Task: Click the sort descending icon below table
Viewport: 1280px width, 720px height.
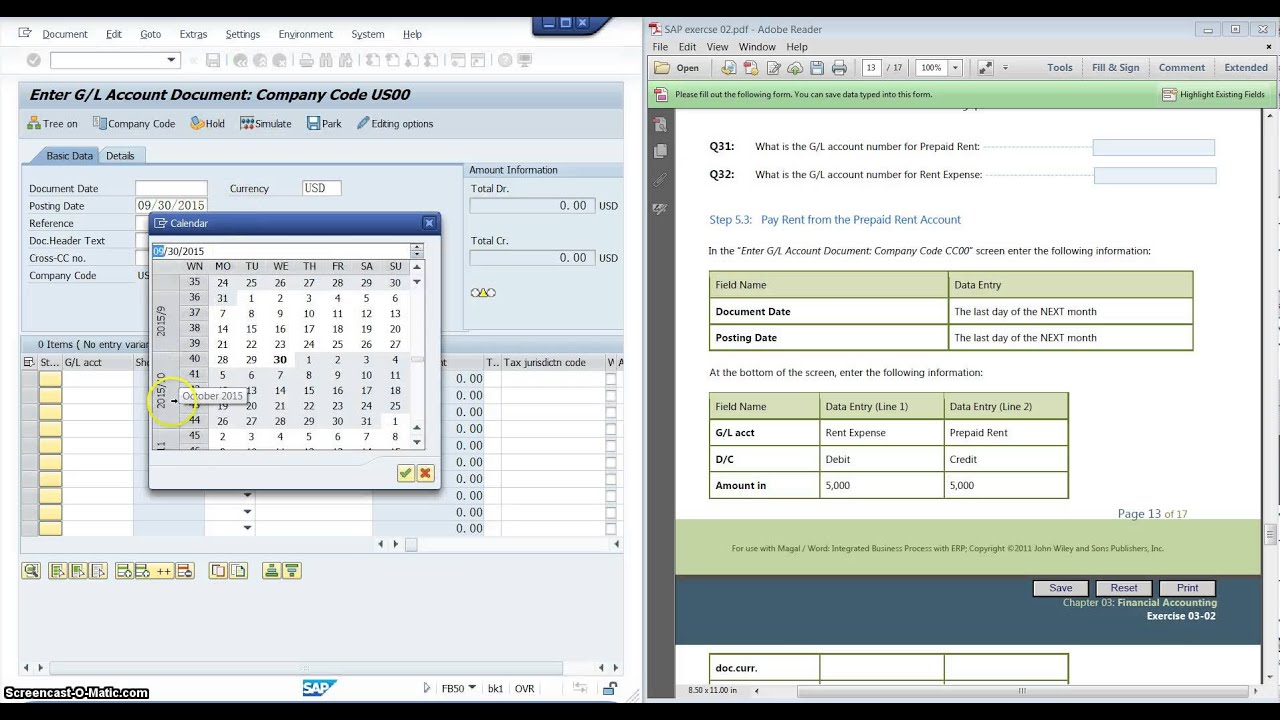Action: coord(291,571)
